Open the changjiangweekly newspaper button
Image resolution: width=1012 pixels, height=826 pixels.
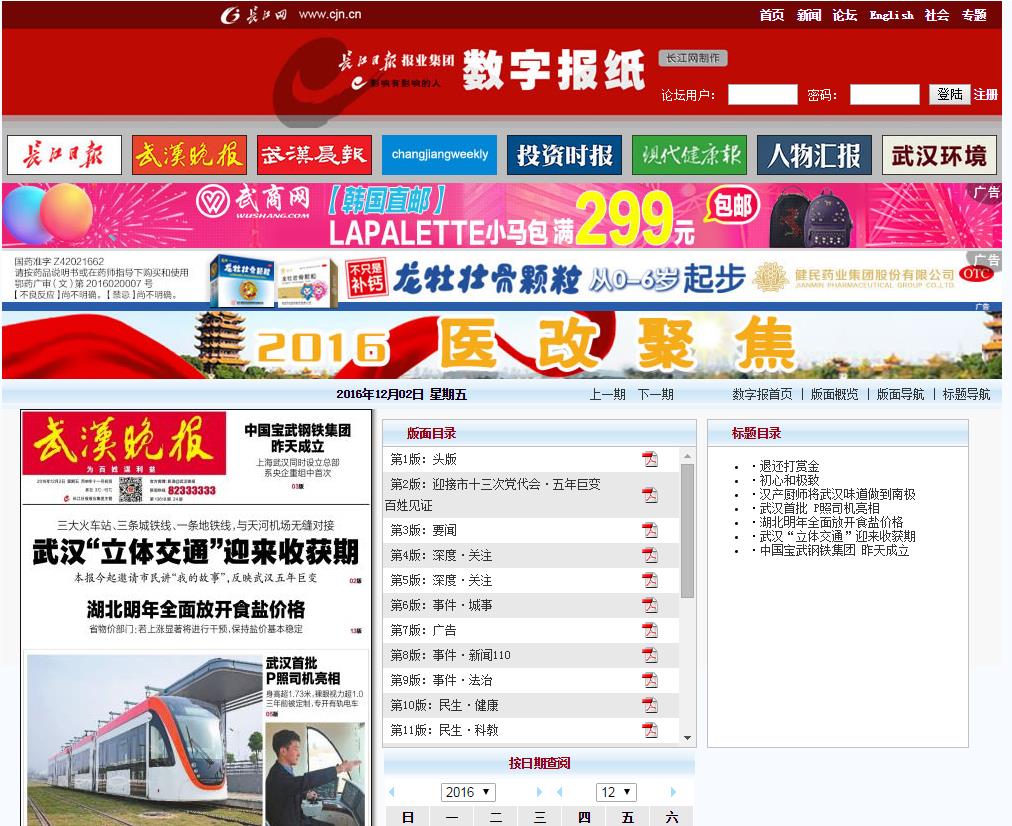[x=440, y=155]
